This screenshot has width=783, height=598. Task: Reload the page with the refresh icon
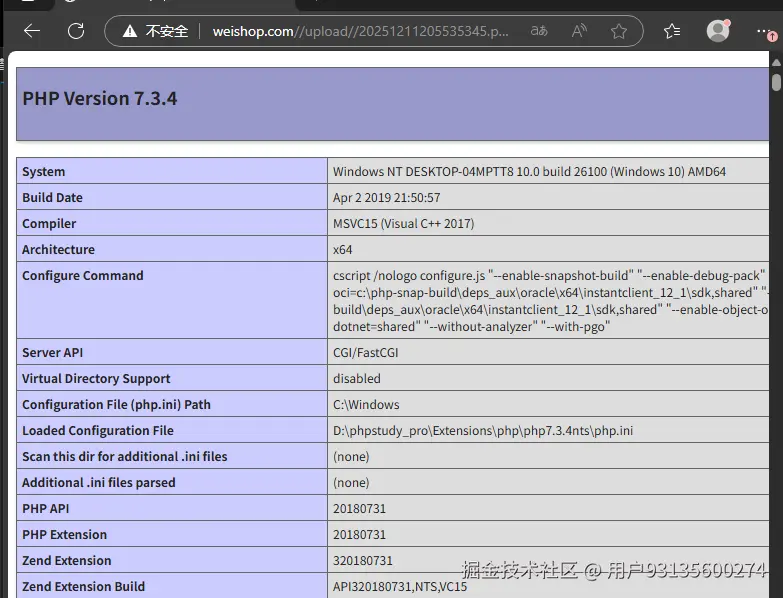pos(76,31)
